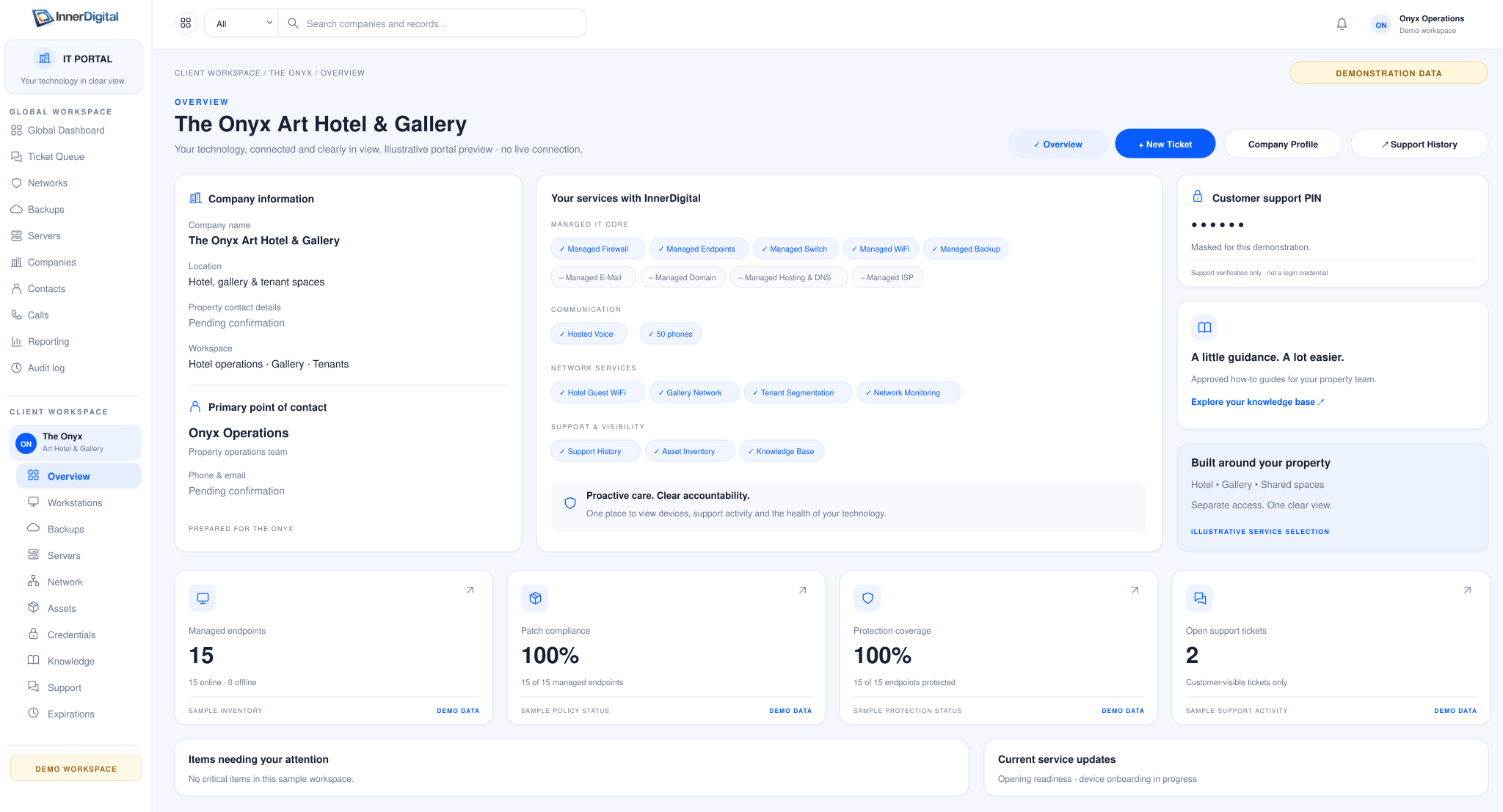This screenshot has height=812, width=1503.
Task: Click the New Ticket button
Action: pos(1165,145)
